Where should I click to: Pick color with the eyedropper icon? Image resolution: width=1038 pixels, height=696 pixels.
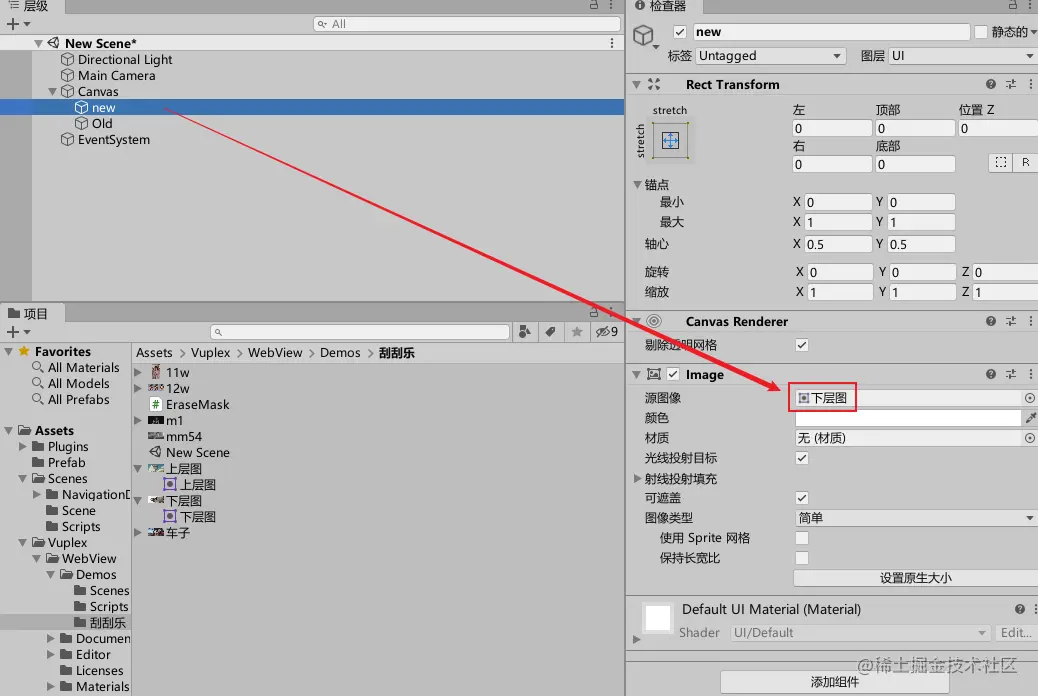pyautogui.click(x=1030, y=418)
